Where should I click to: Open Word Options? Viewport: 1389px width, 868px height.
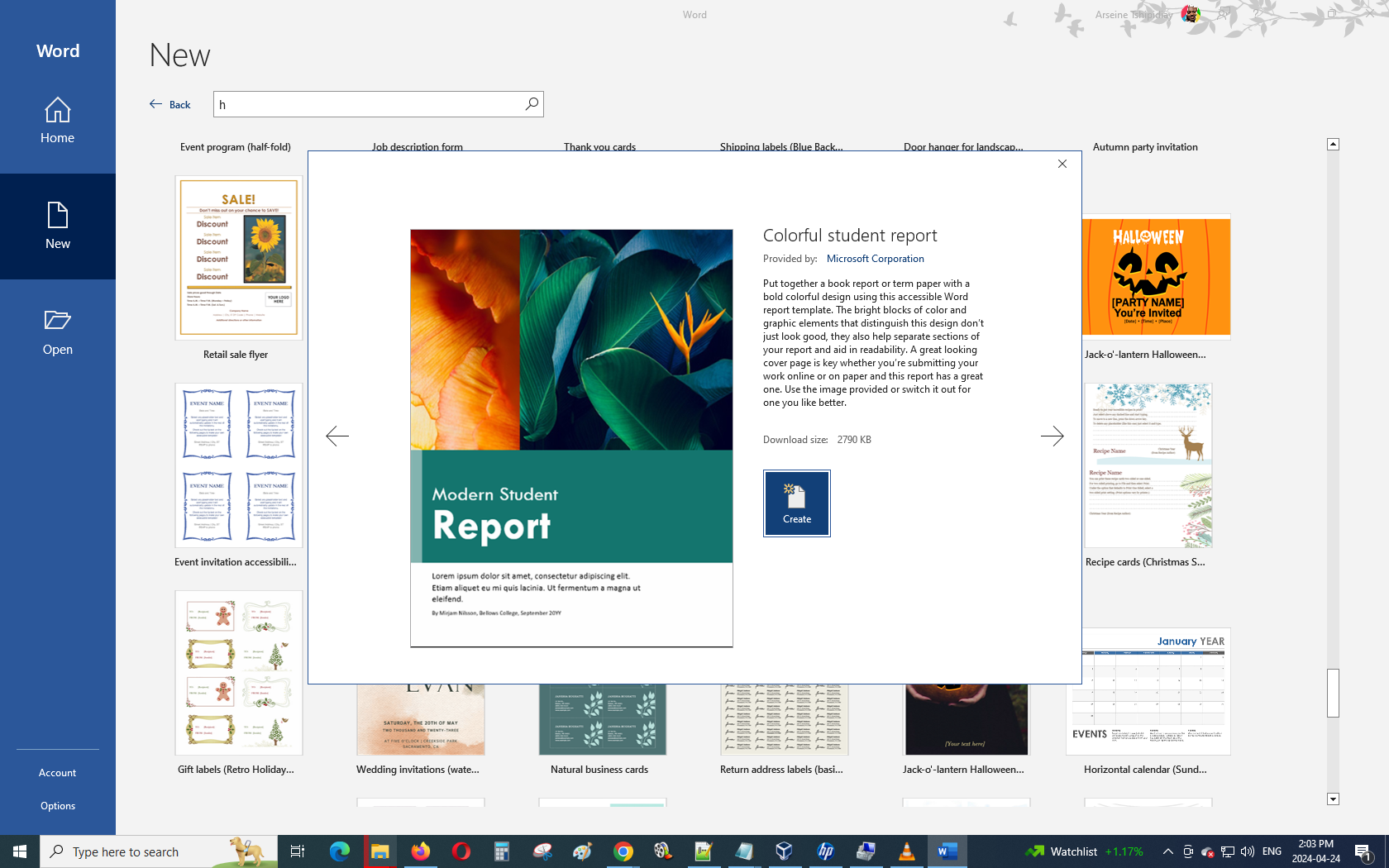coord(58,806)
